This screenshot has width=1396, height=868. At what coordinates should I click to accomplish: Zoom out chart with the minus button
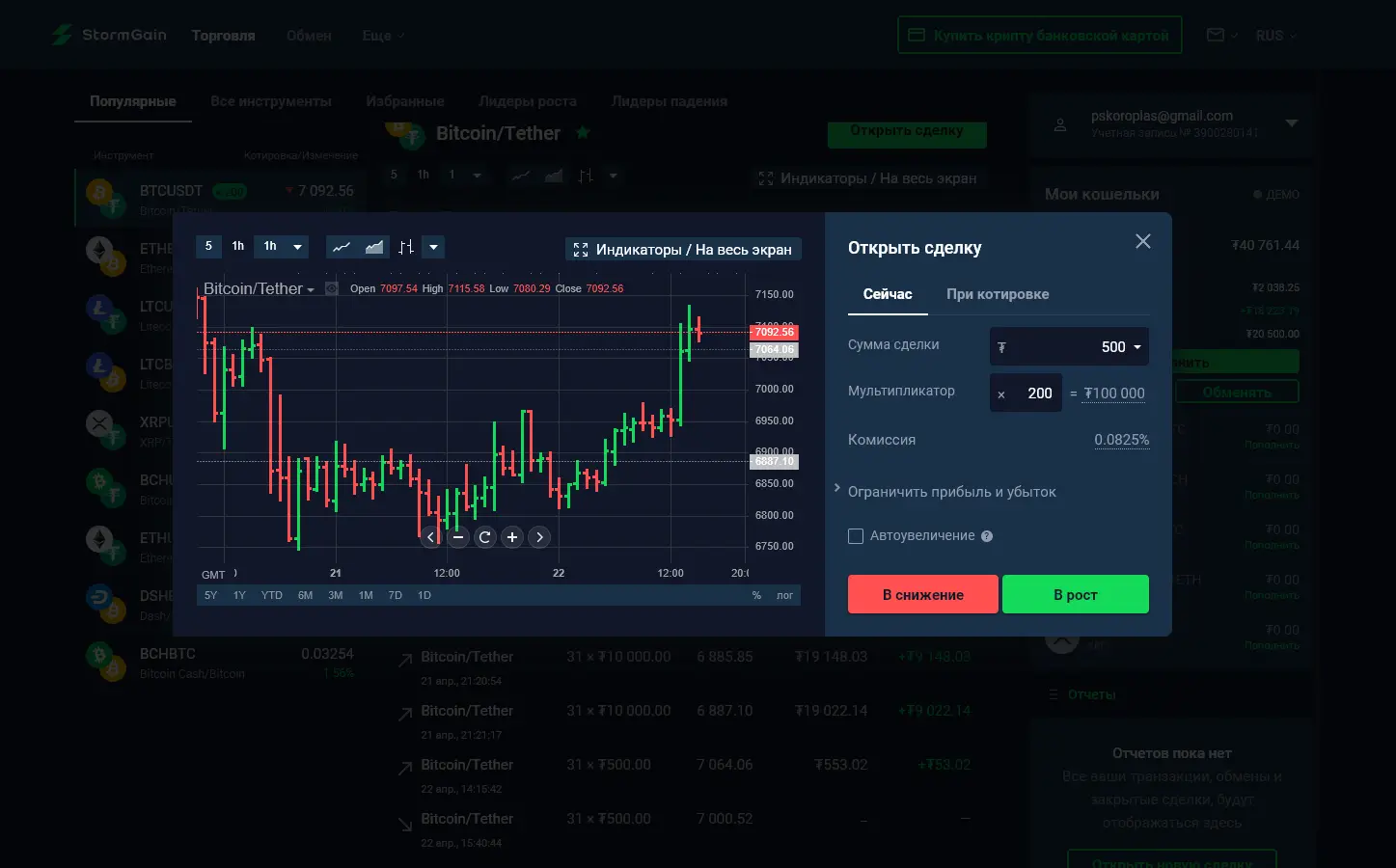pyautogui.click(x=458, y=537)
